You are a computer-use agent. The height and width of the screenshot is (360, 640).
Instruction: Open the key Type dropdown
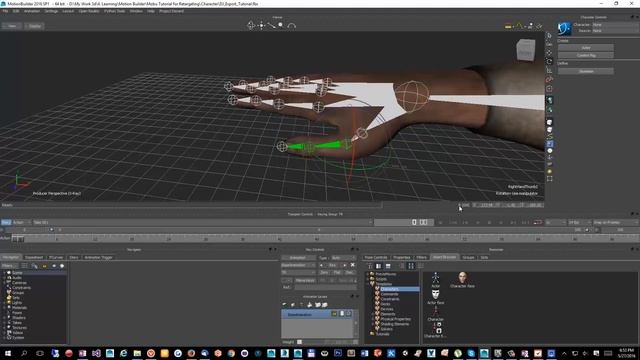pyautogui.click(x=343, y=258)
